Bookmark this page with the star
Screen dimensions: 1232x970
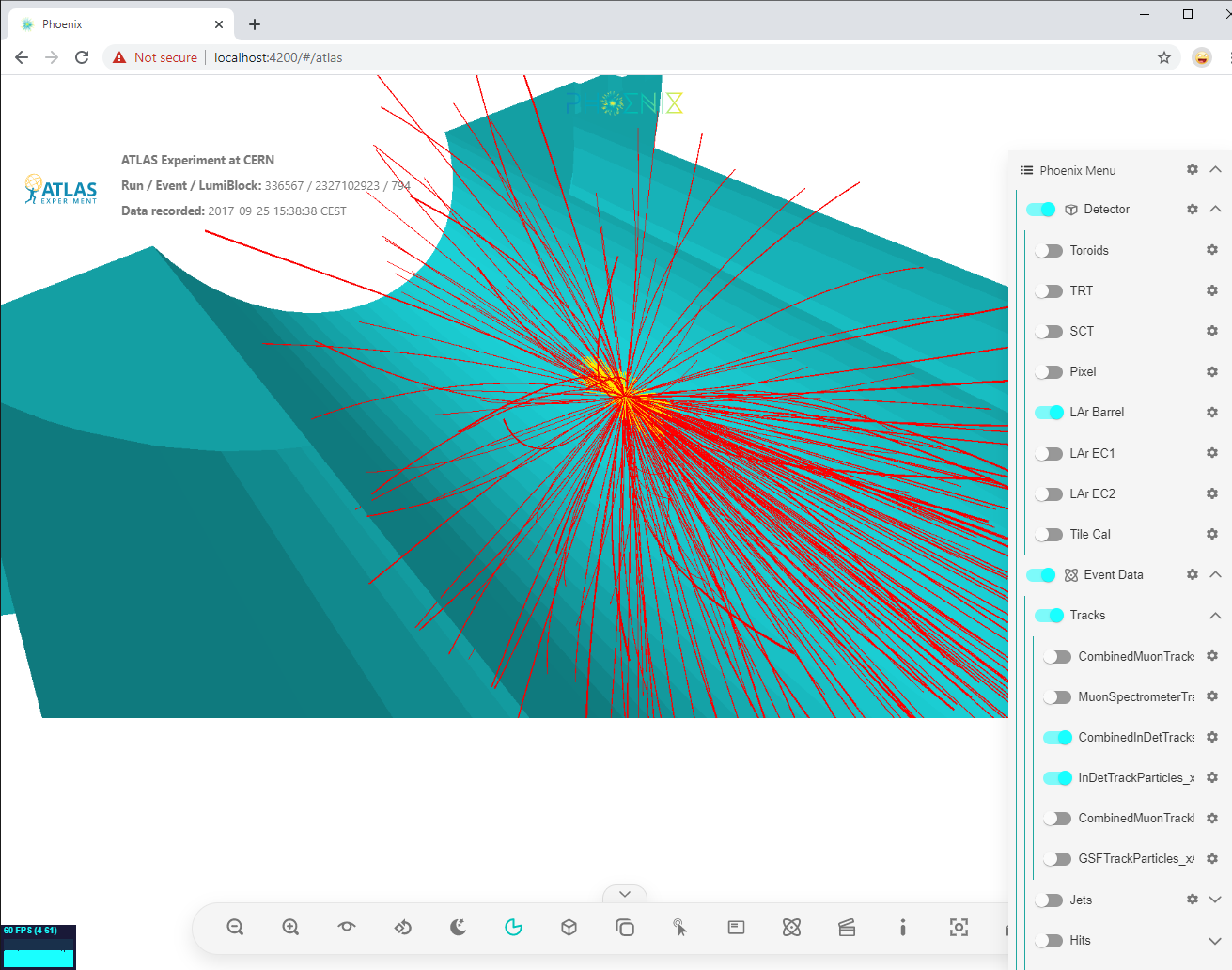[x=1164, y=57]
